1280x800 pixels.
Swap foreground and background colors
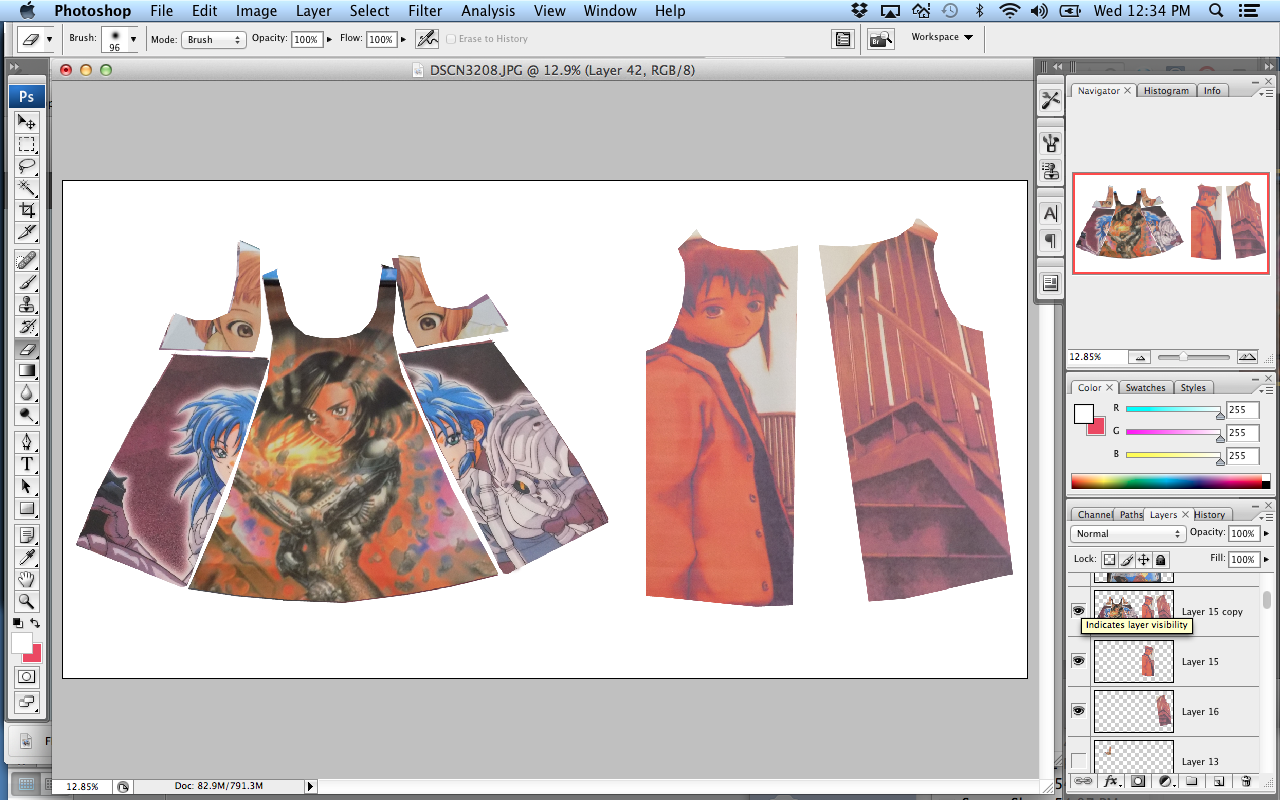[36, 623]
